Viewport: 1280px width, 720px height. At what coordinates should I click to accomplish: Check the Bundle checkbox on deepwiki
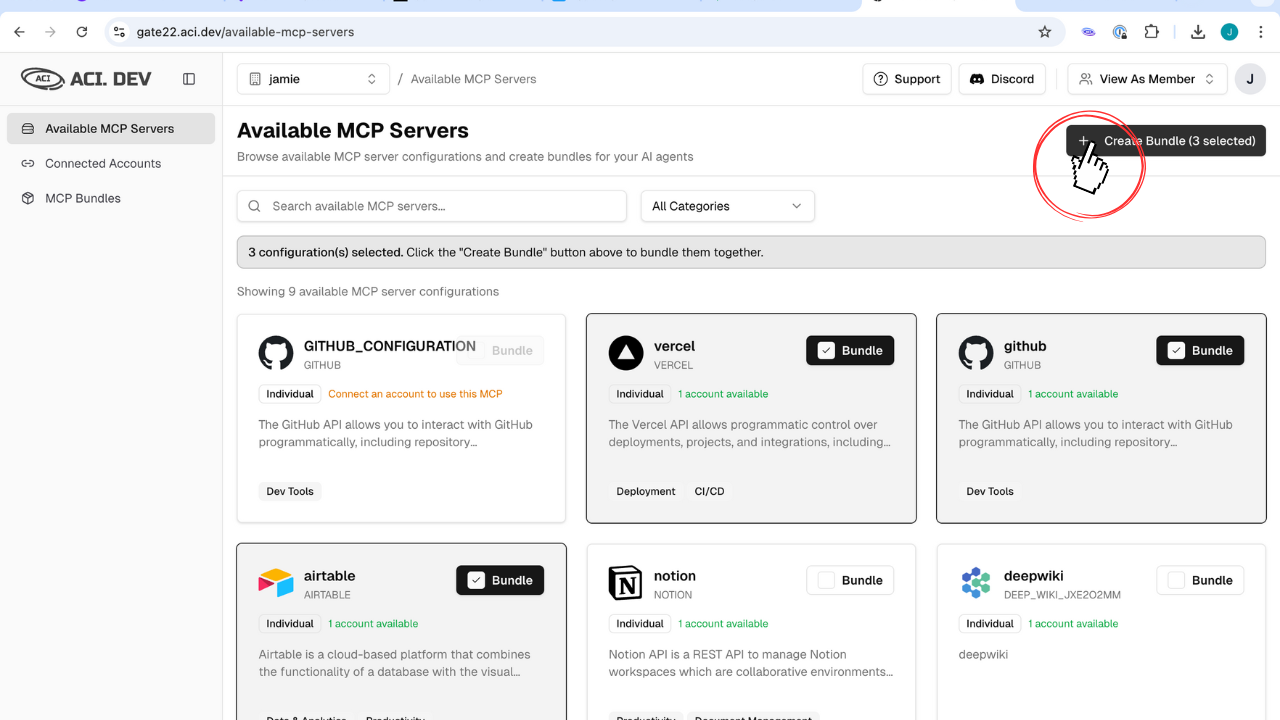(1176, 581)
